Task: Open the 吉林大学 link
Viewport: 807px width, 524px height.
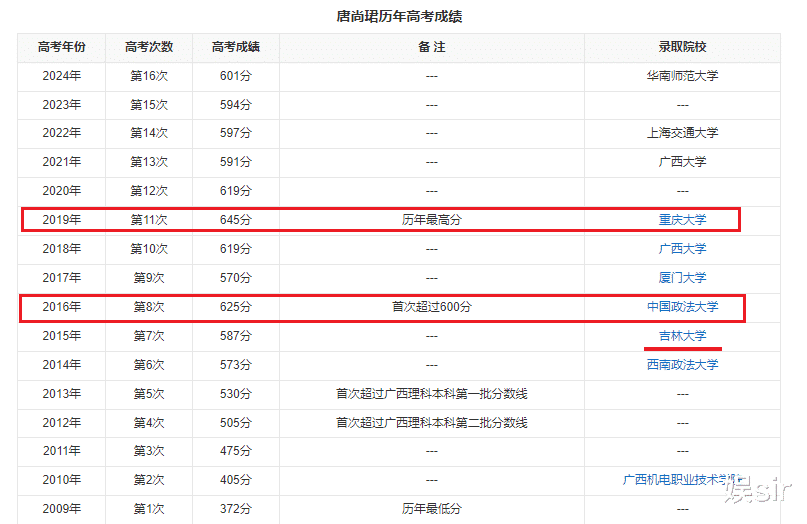Action: 682,336
